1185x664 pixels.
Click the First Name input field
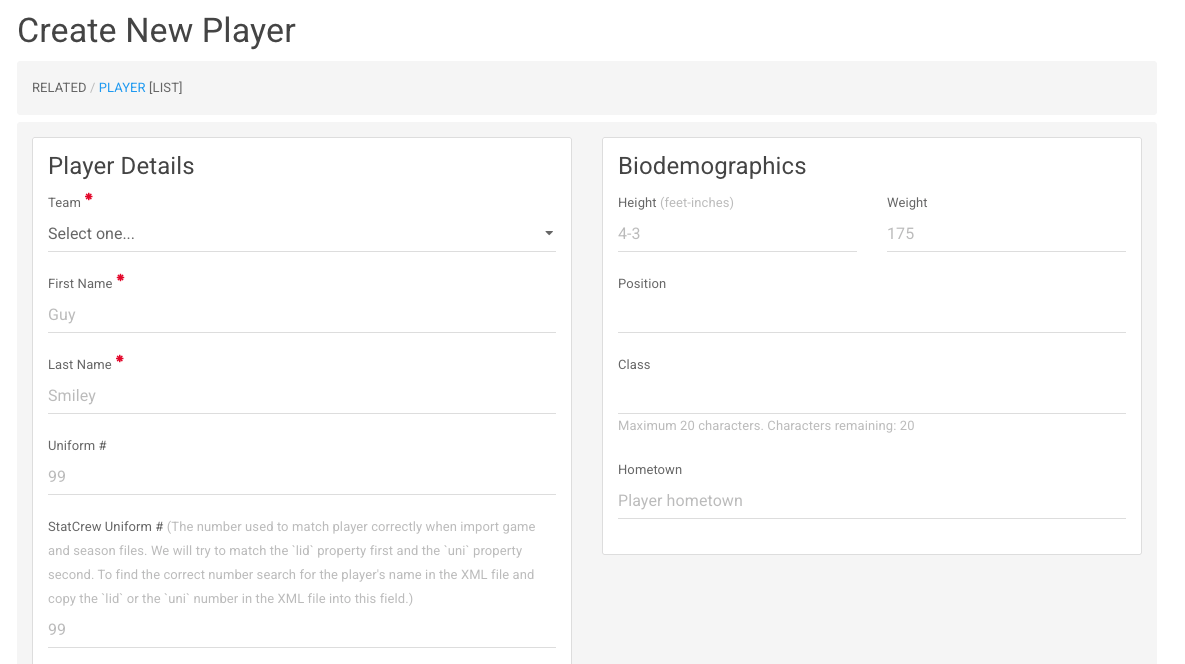(x=302, y=315)
